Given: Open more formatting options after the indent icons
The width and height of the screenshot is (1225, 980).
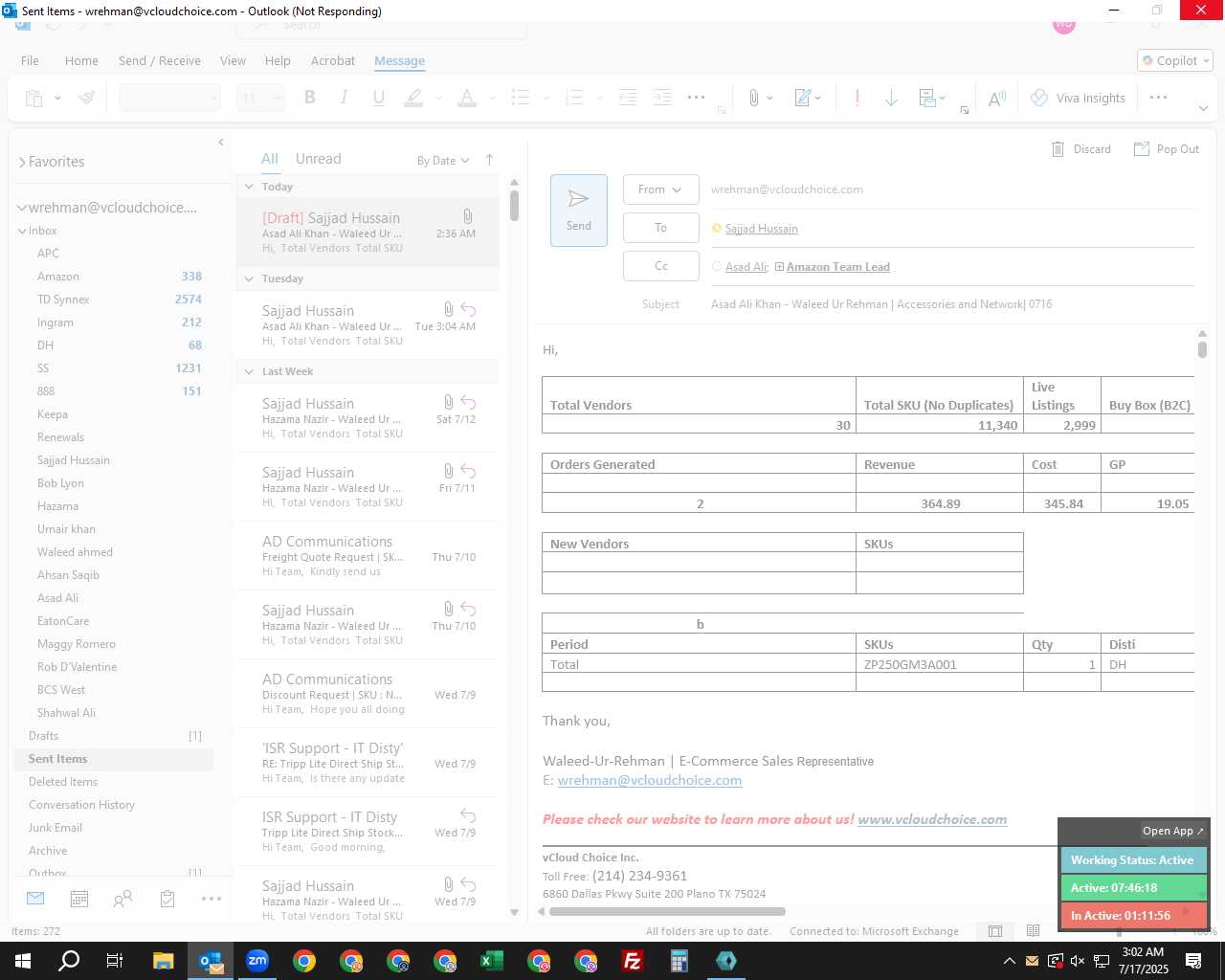Looking at the screenshot, I should [x=697, y=98].
